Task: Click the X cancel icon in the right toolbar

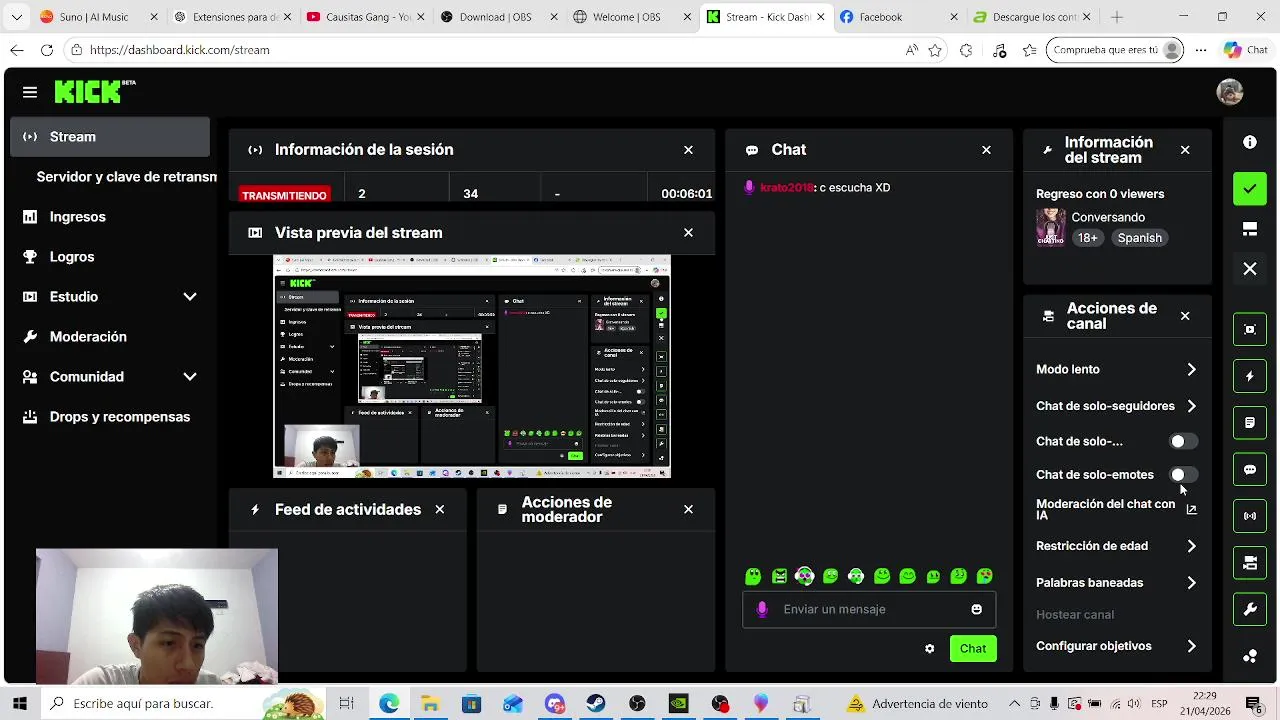Action: click(1250, 268)
